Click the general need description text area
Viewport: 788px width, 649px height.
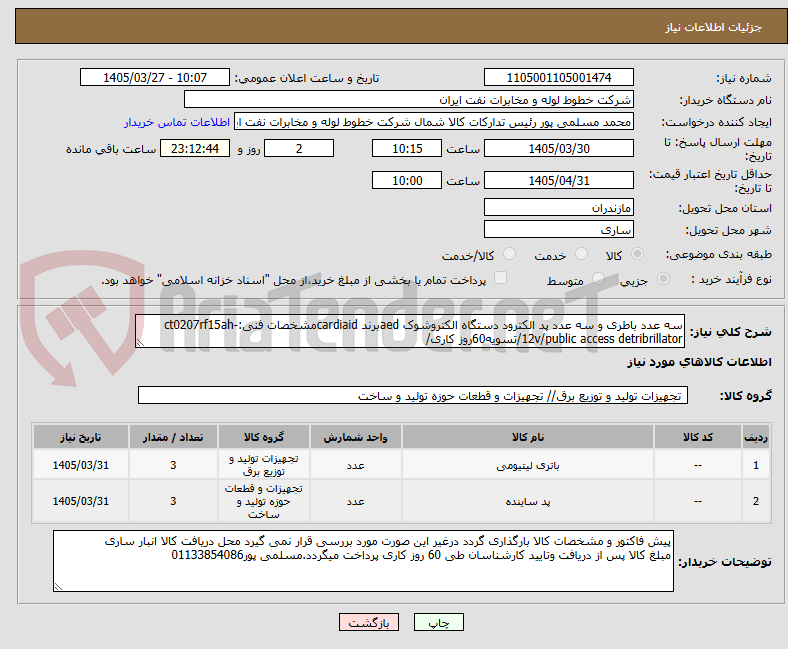pos(410,331)
